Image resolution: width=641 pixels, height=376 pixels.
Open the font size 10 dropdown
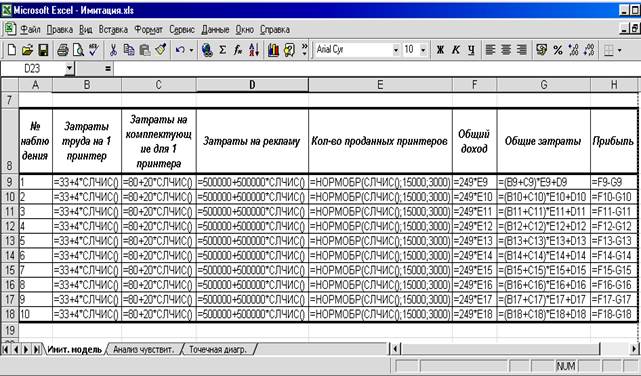click(424, 50)
